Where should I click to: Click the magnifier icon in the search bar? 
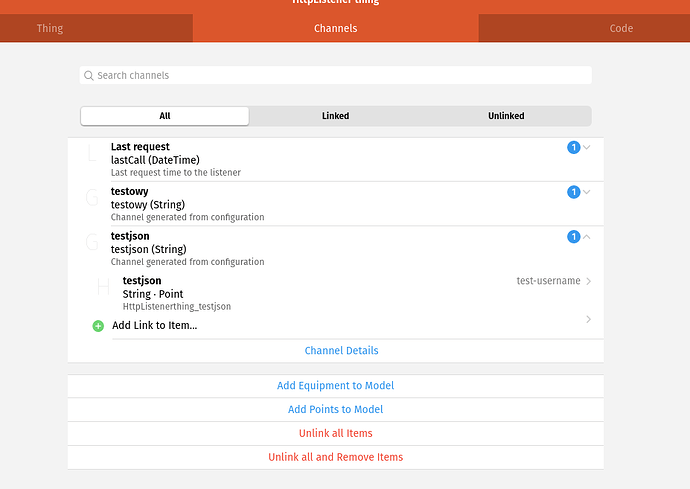tap(89, 76)
